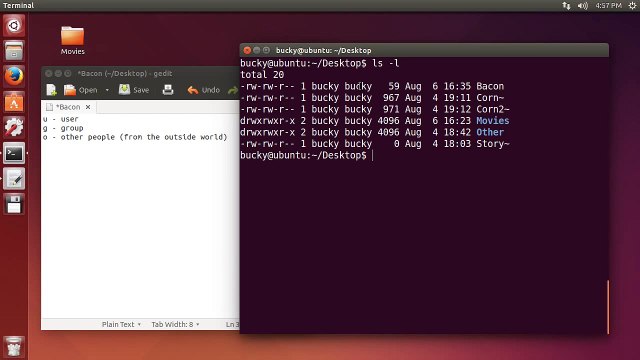Click the 'g - group' line in gedit

pyautogui.click(x=63, y=128)
